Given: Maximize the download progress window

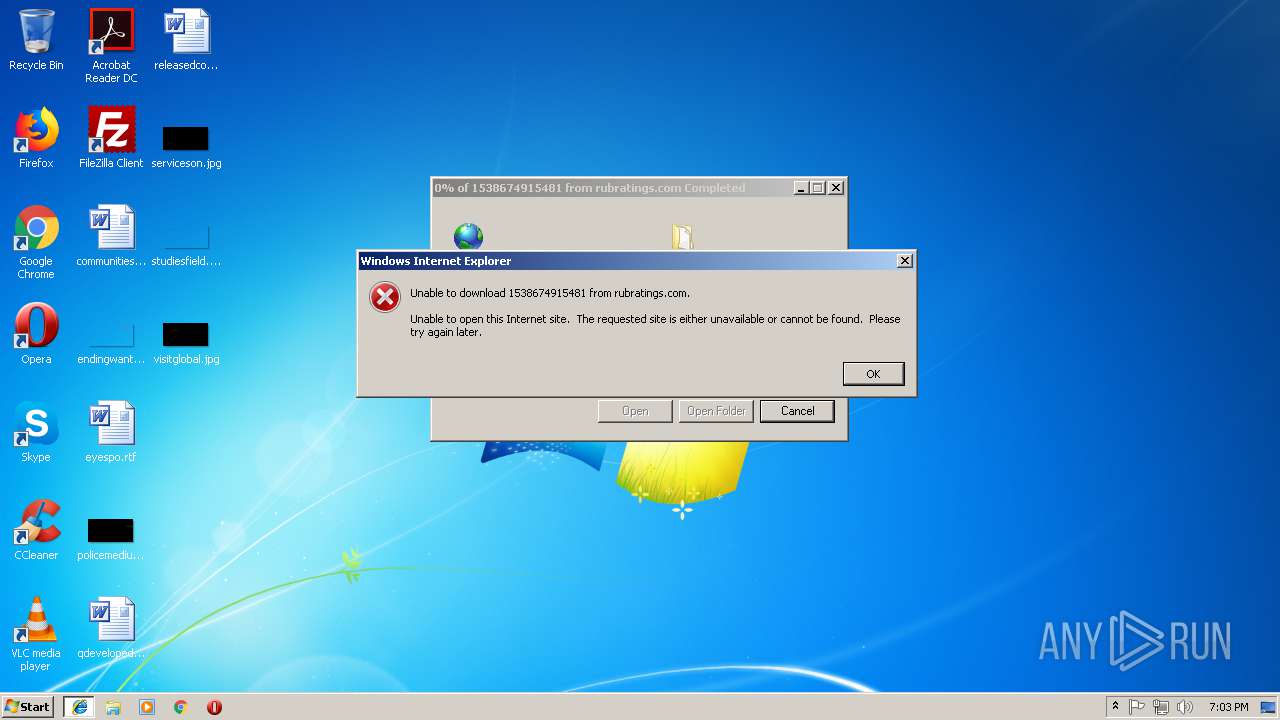Looking at the screenshot, I should [x=818, y=188].
